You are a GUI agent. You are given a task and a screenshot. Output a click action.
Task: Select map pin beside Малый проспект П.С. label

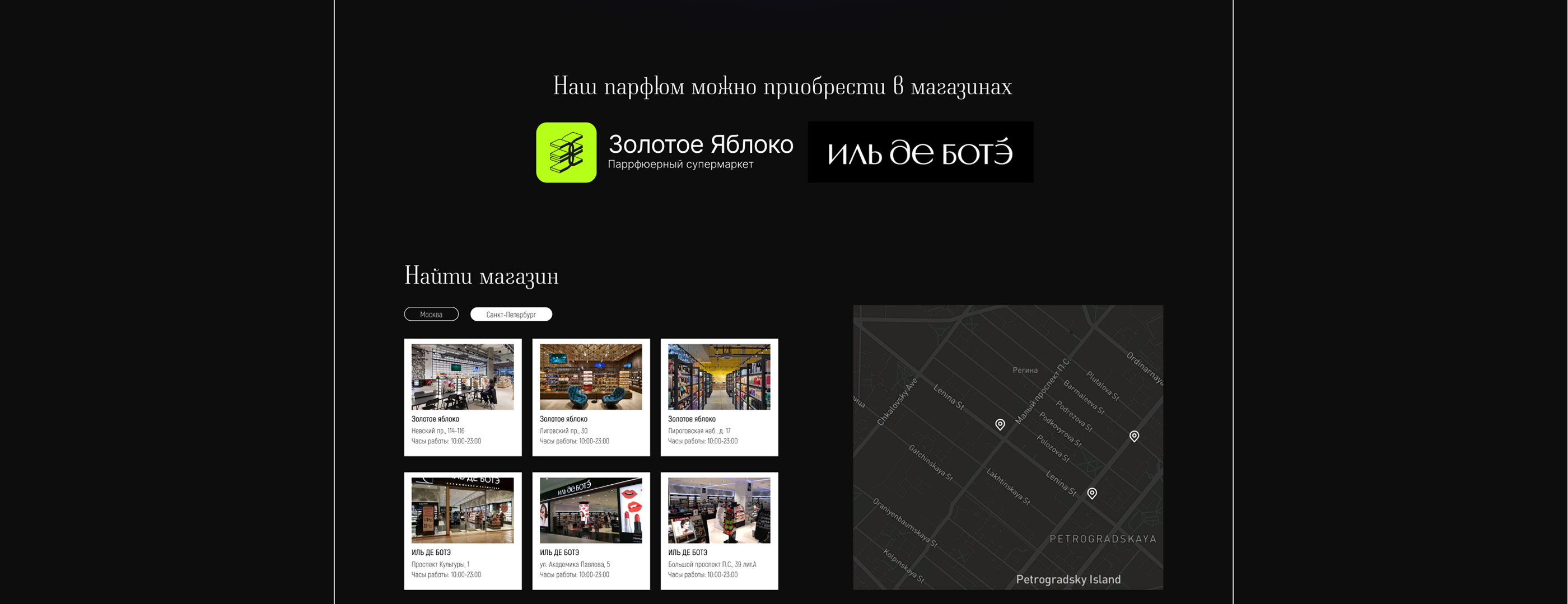(x=1000, y=424)
